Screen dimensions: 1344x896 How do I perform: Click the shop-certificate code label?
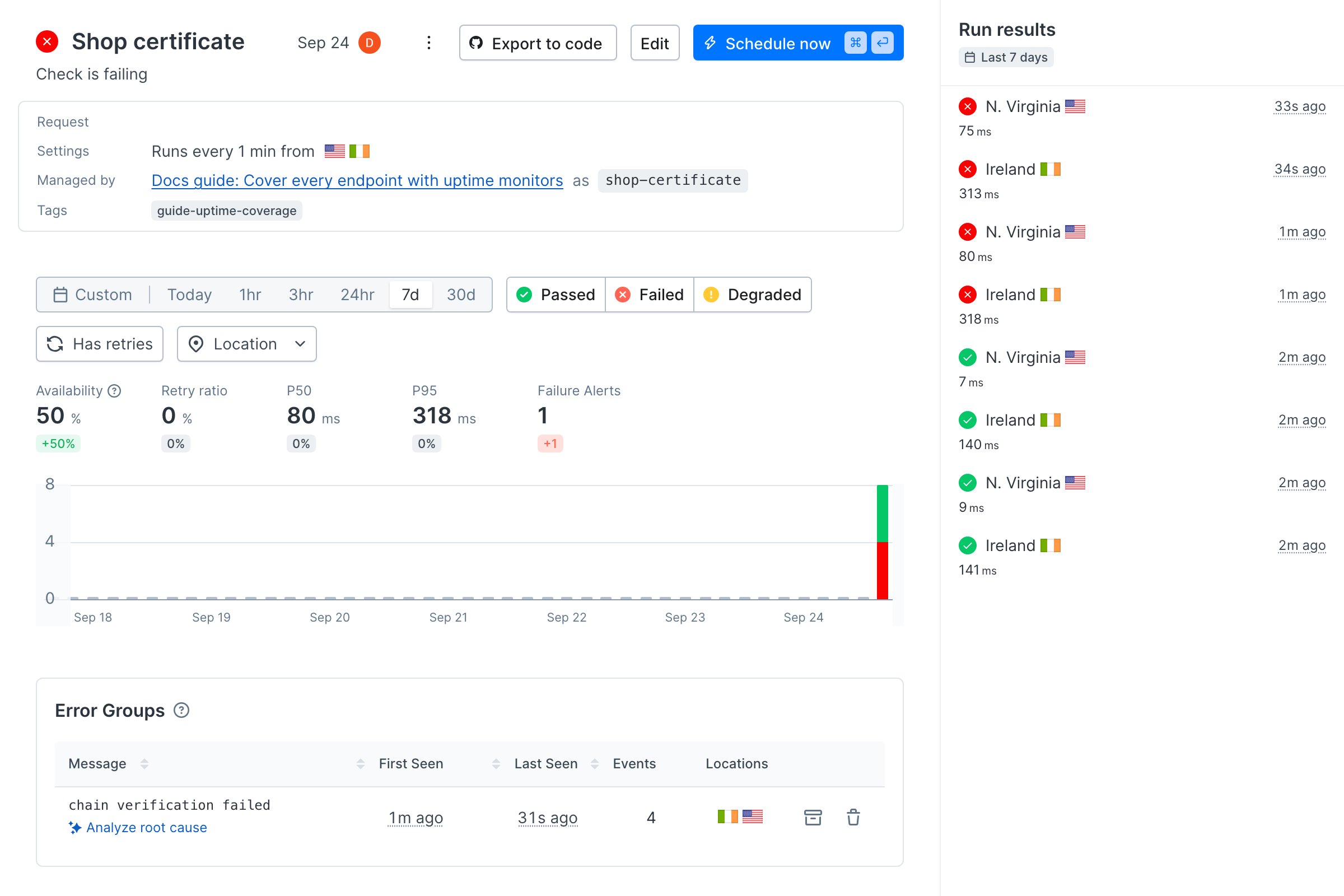(673, 180)
